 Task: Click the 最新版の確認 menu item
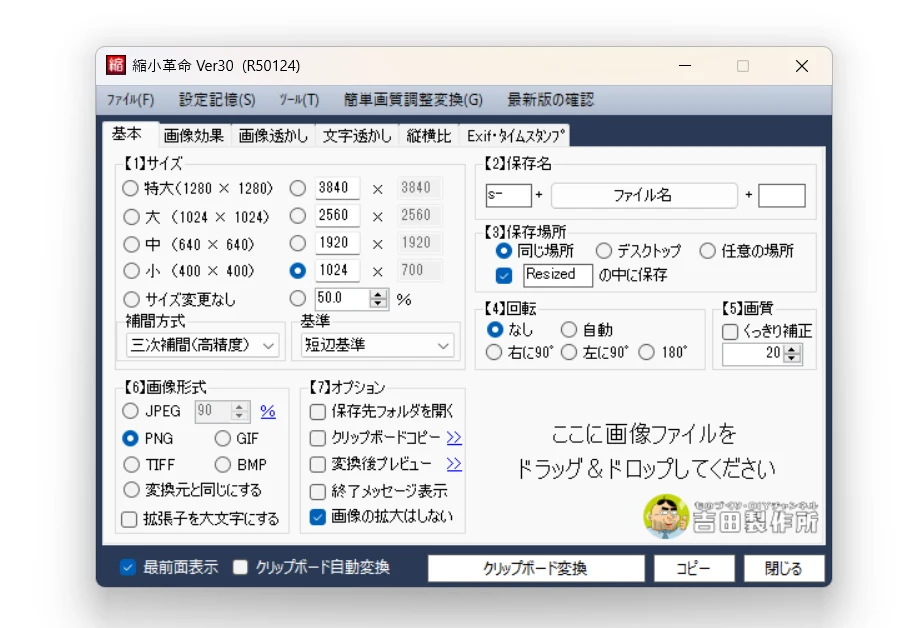(x=550, y=100)
